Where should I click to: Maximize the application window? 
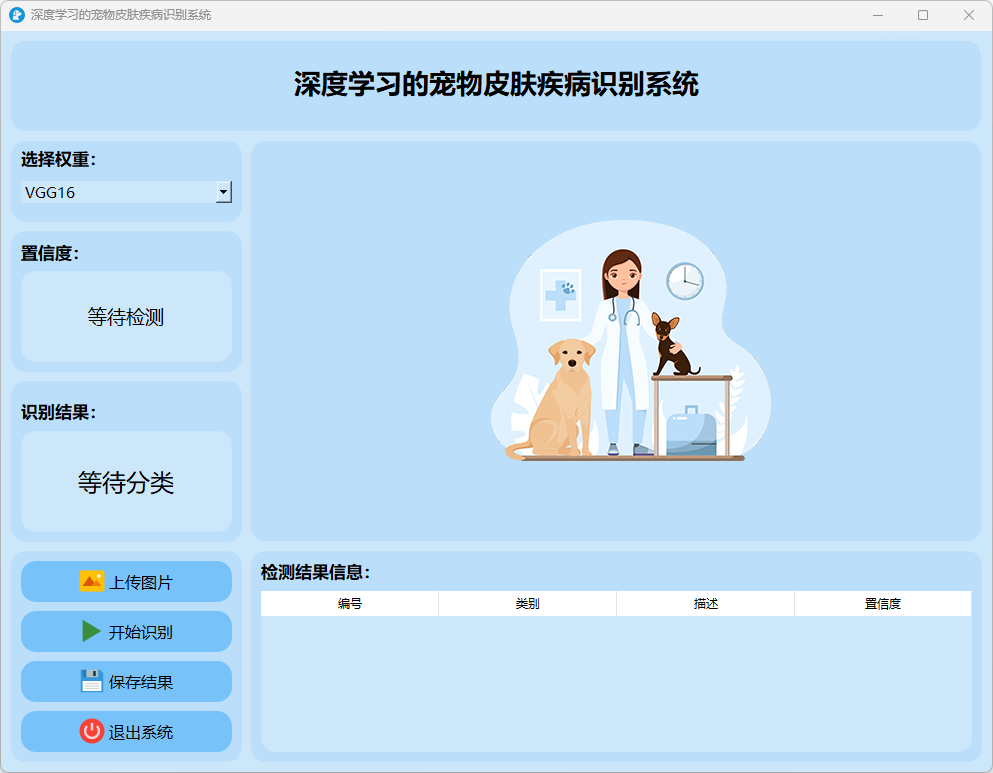[x=923, y=15]
